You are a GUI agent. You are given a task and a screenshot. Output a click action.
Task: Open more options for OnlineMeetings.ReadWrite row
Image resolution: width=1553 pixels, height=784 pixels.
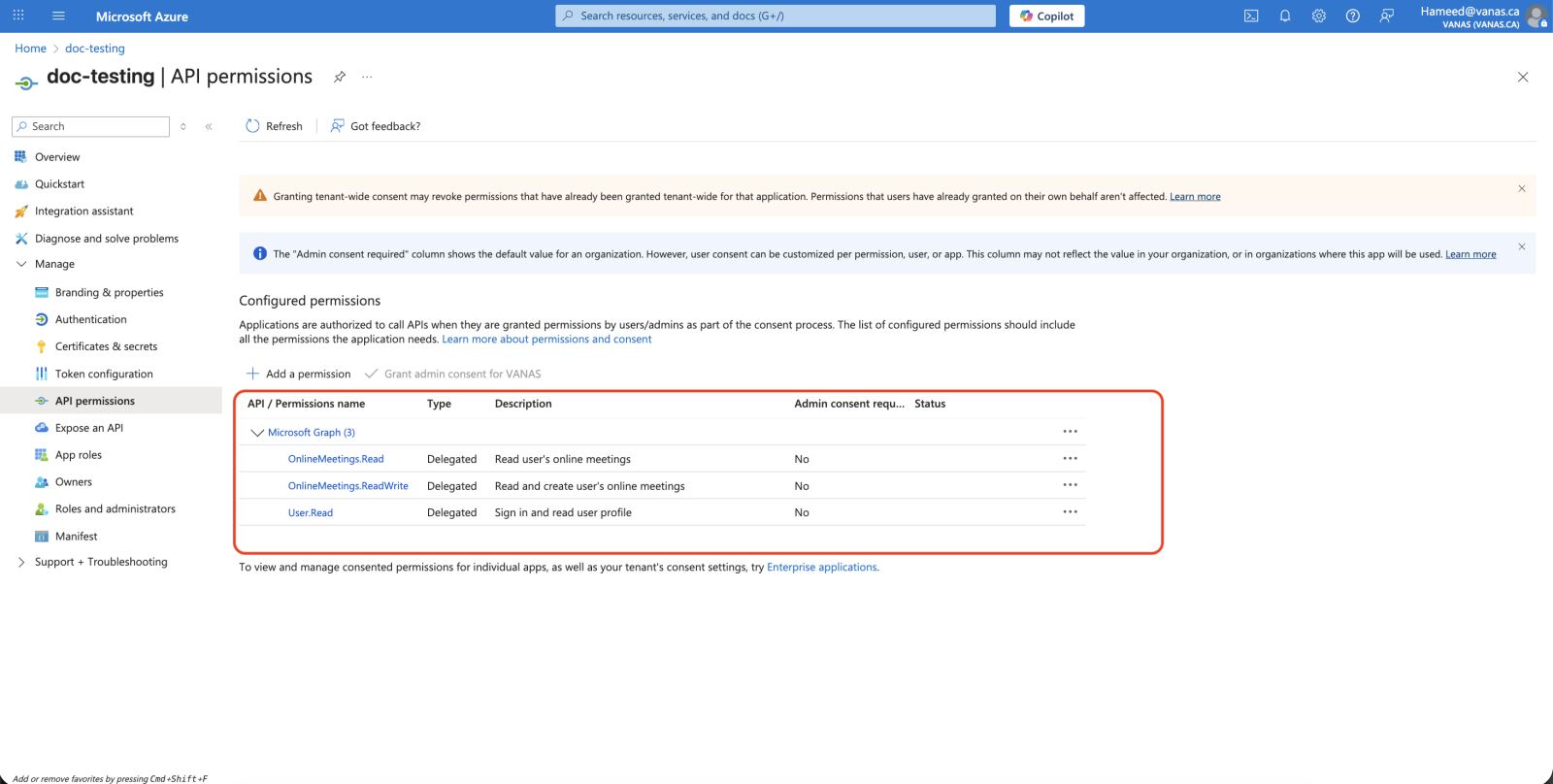(x=1070, y=484)
